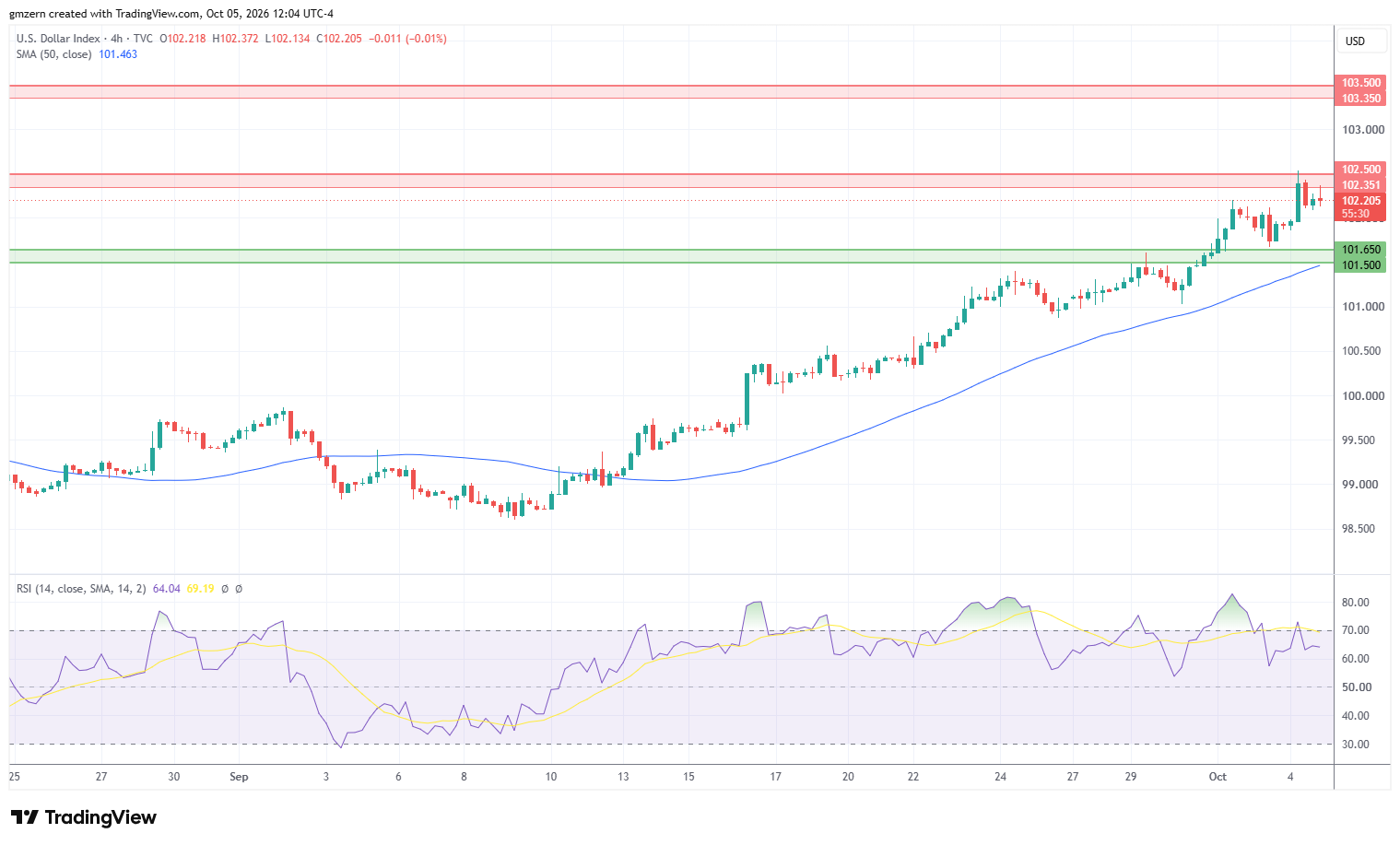Click 100.000 on the price axis
1400x845 pixels.
(1363, 396)
